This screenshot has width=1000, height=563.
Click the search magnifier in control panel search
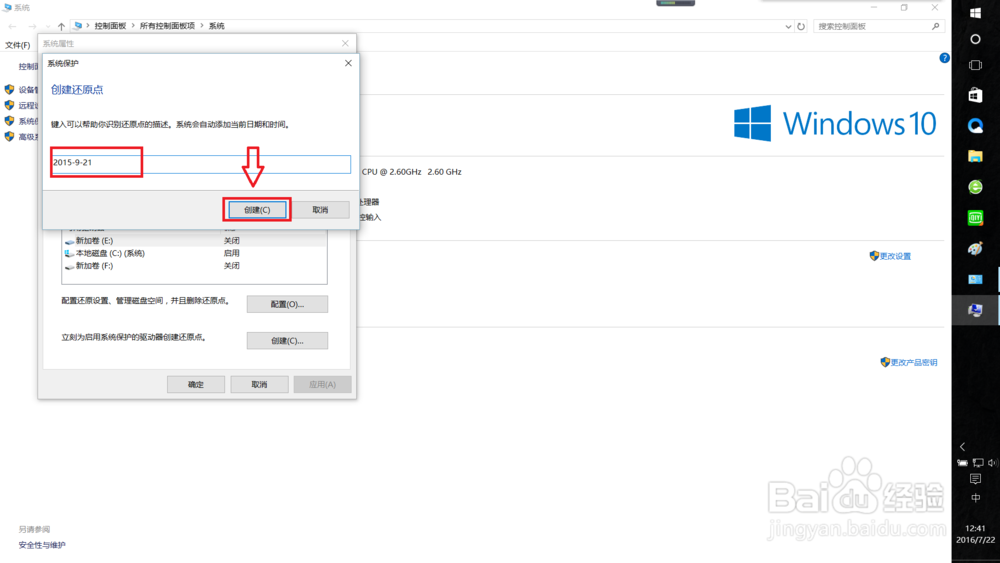coord(936,26)
